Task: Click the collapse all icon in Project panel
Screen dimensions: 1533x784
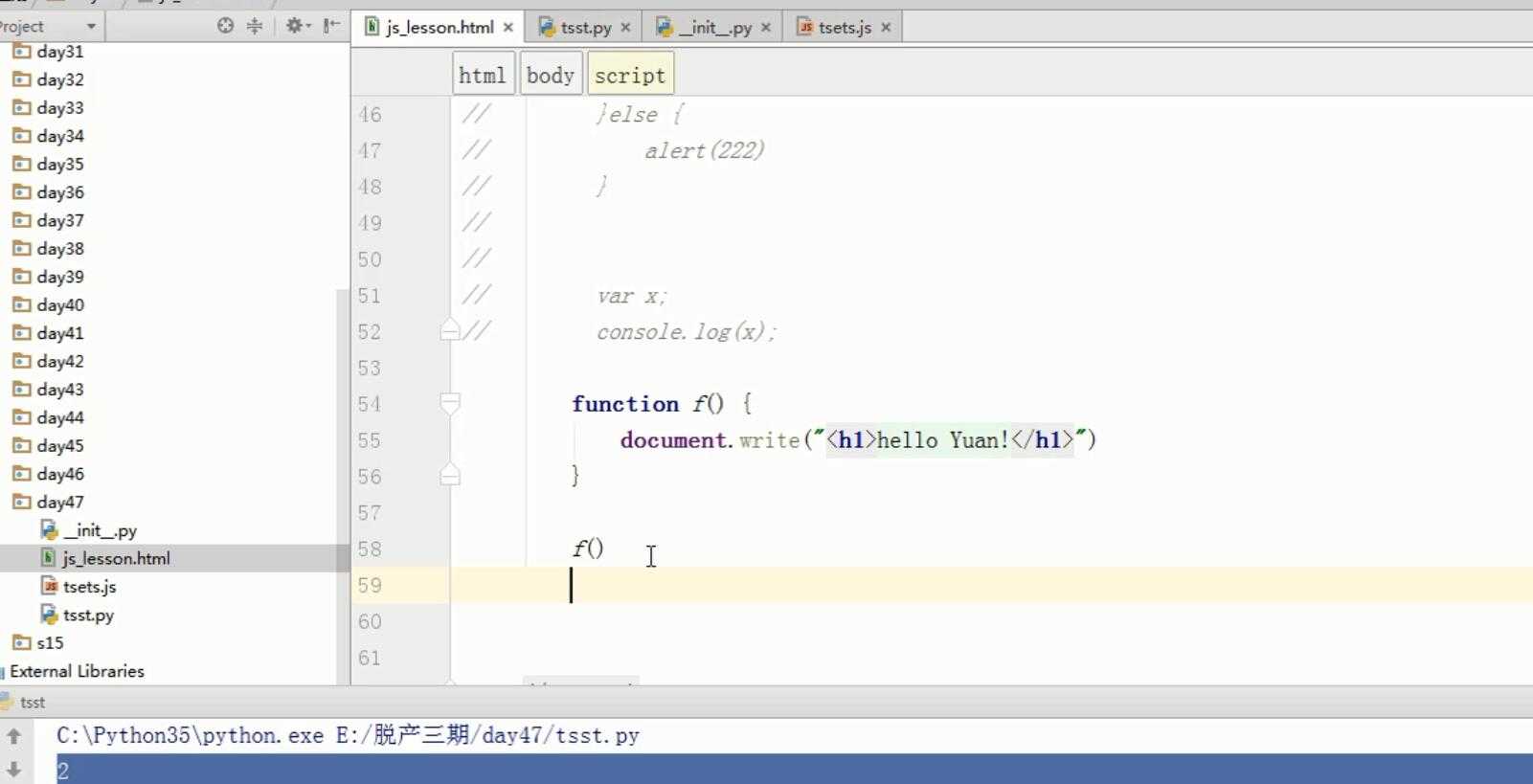Action: point(255,26)
